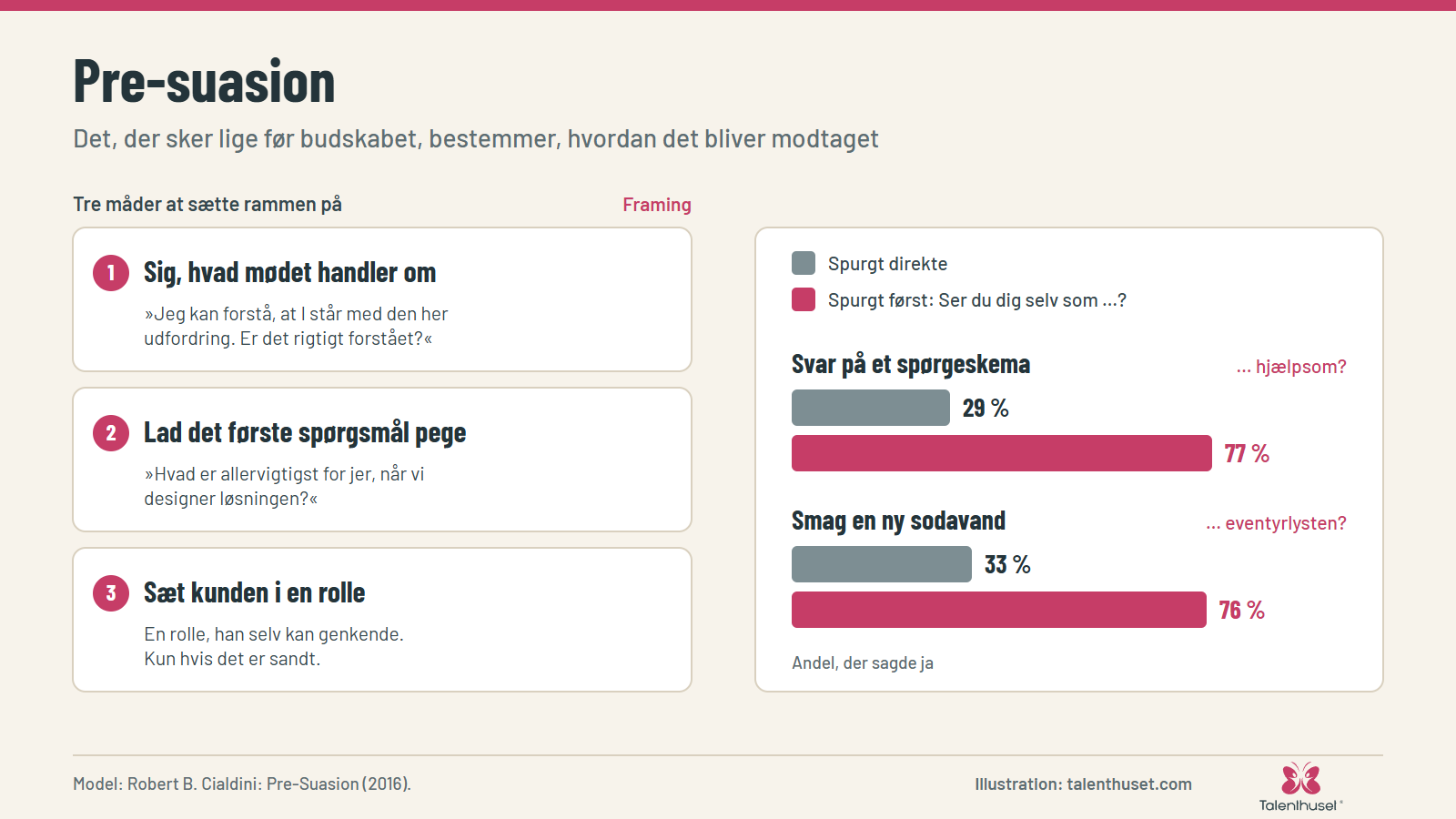Image resolution: width=1456 pixels, height=819 pixels.
Task: Click the quote starting '»Jeg kan forstå'
Action: coord(296,326)
